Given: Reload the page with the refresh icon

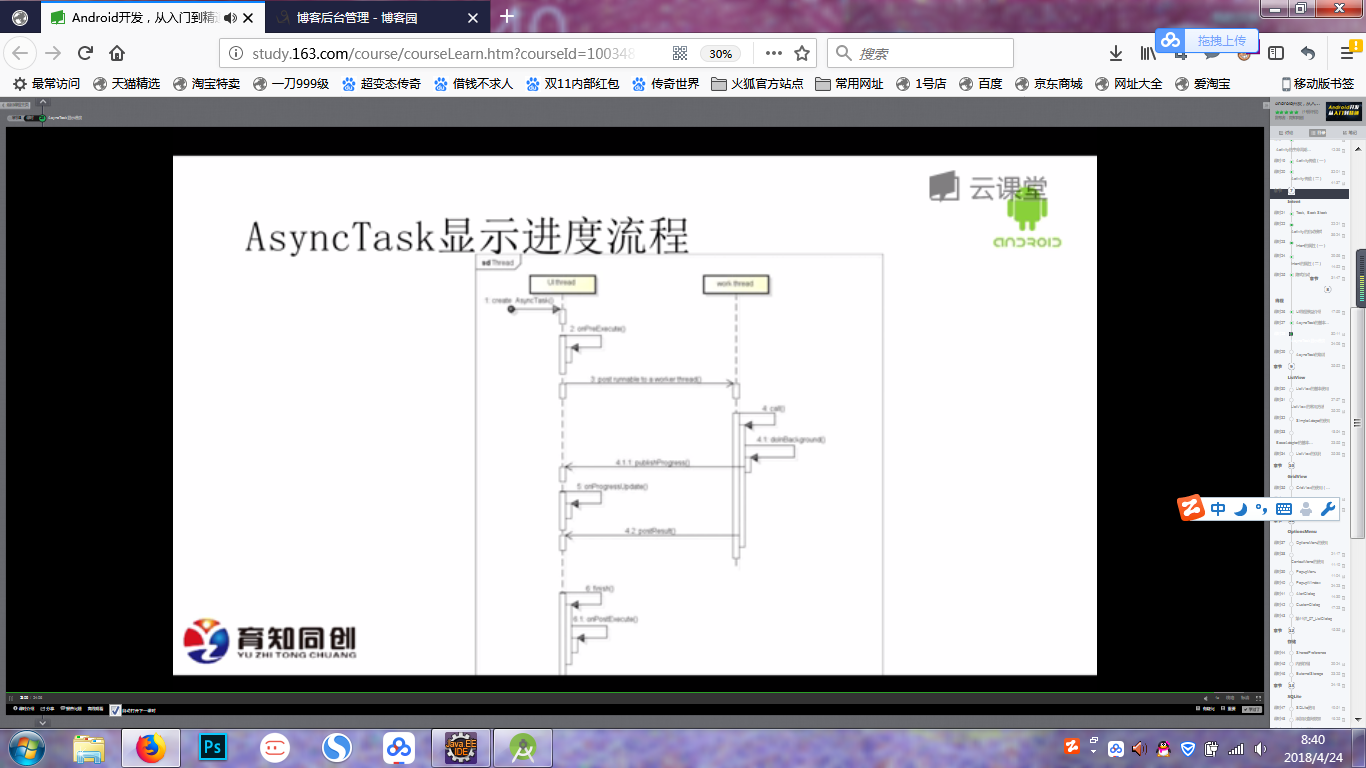Looking at the screenshot, I should pyautogui.click(x=86, y=54).
